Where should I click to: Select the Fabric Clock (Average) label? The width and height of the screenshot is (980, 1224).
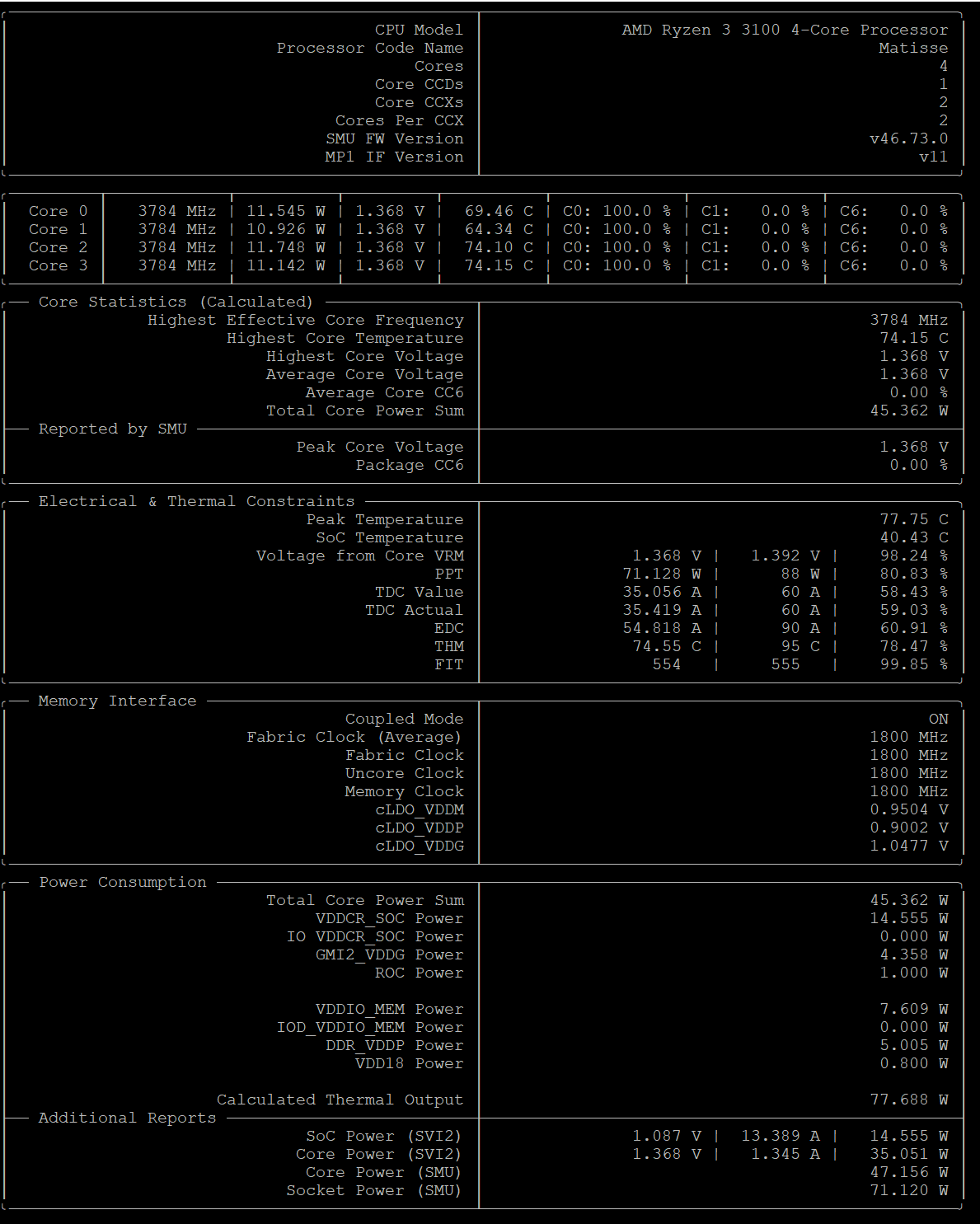(354, 737)
